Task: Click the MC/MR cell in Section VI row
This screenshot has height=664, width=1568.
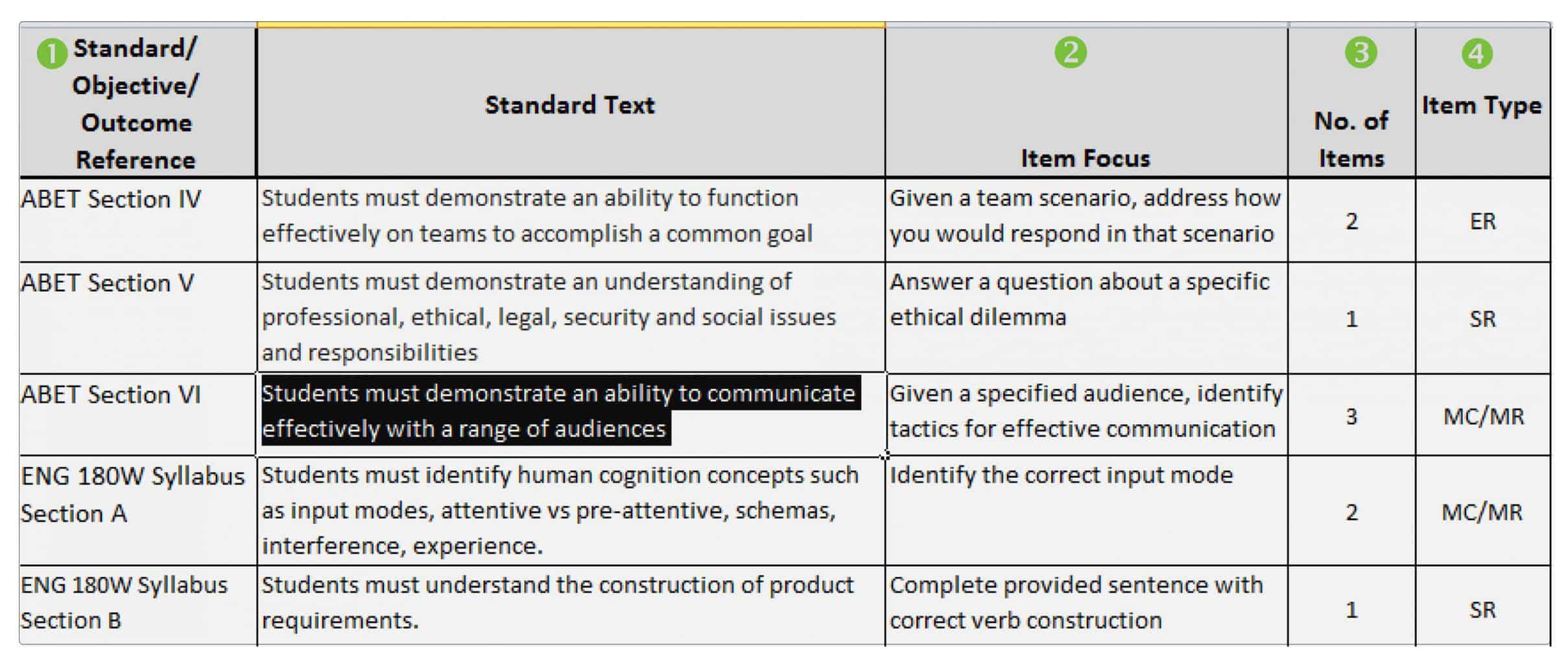Action: tap(1483, 414)
